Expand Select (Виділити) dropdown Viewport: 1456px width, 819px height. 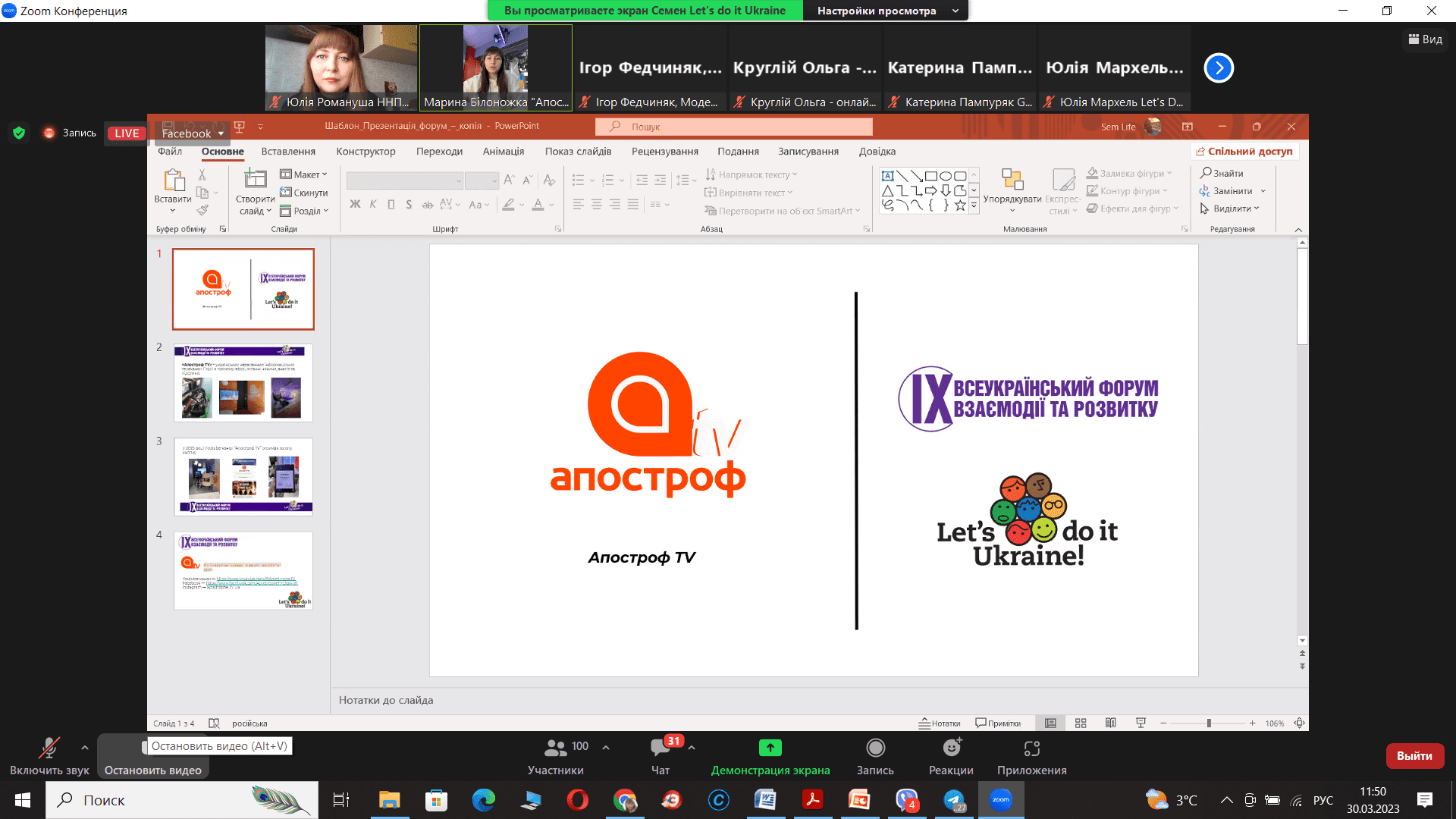point(1229,209)
